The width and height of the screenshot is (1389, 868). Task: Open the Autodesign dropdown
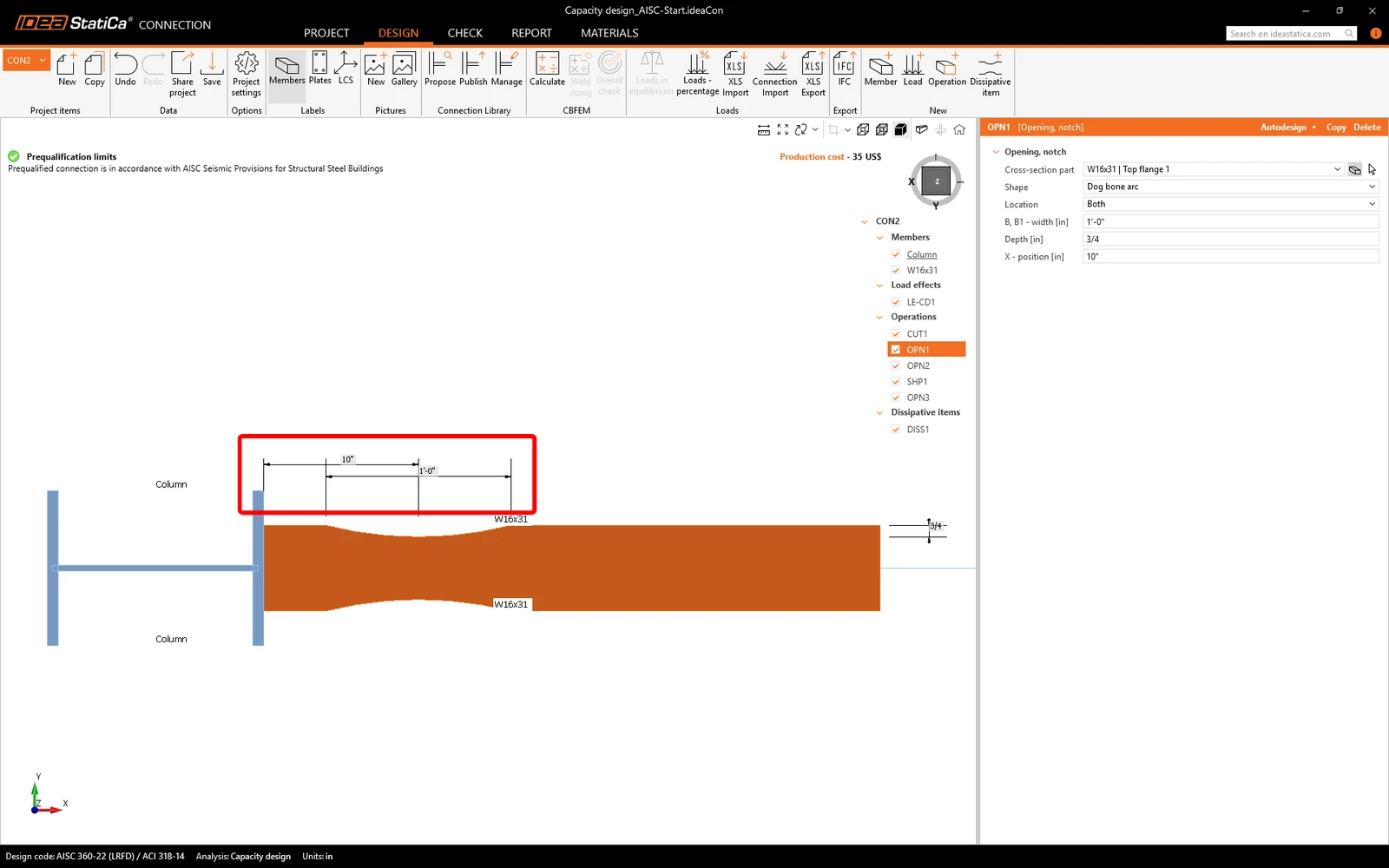(x=1288, y=127)
